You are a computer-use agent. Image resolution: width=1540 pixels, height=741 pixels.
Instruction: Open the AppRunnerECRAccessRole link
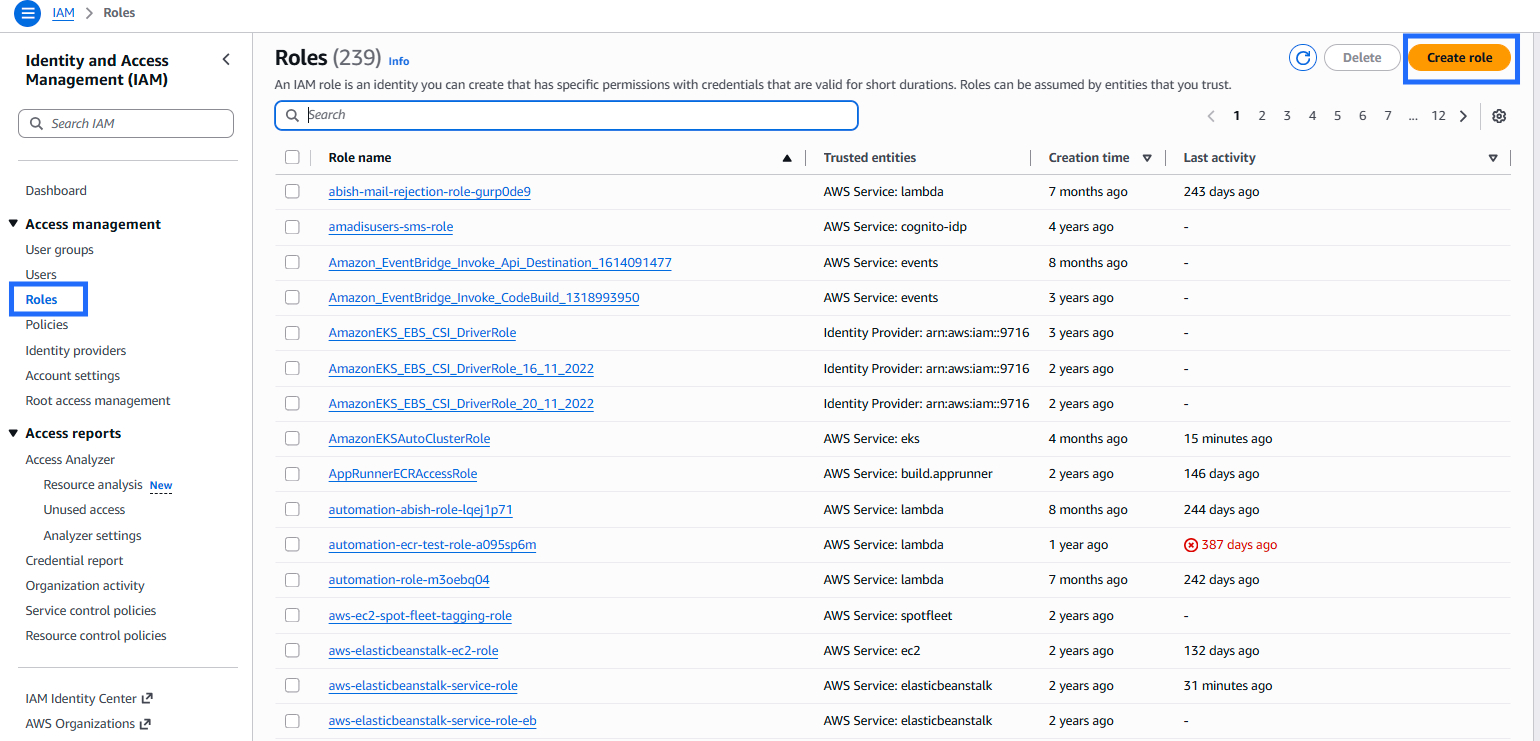point(402,474)
